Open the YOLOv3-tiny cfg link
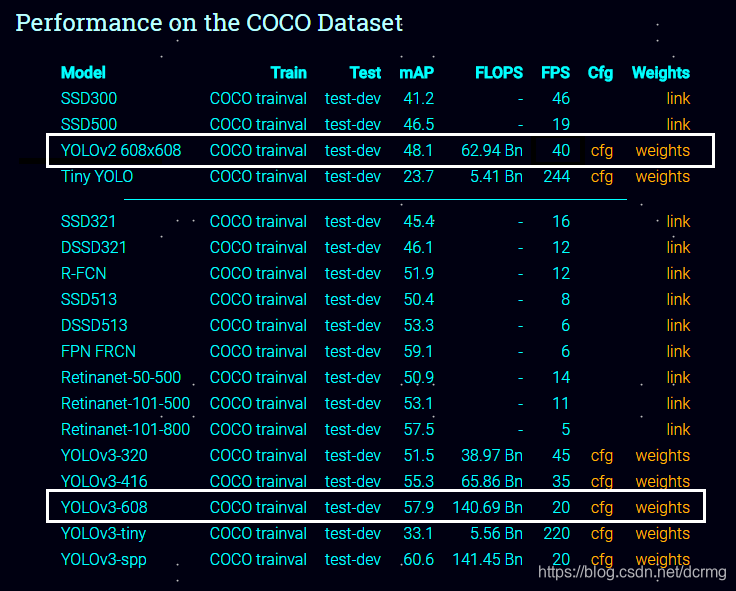The width and height of the screenshot is (736, 591). 602,534
